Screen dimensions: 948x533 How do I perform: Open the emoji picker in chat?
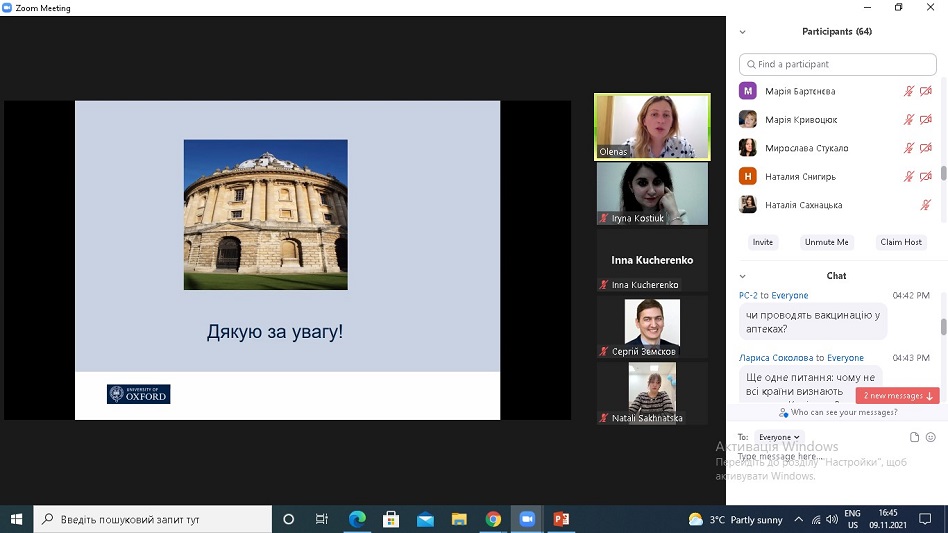click(x=930, y=437)
